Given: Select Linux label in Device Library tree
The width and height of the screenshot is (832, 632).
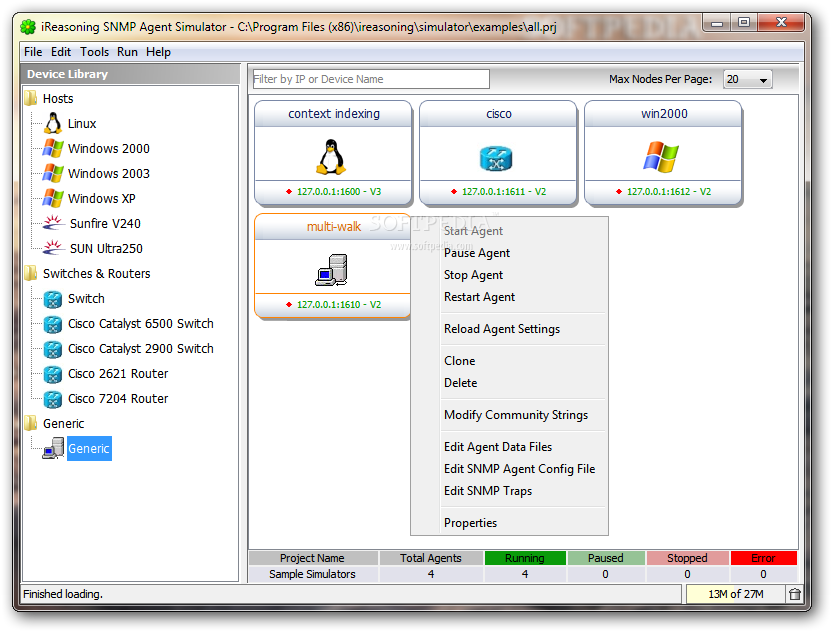Looking at the screenshot, I should [82, 124].
